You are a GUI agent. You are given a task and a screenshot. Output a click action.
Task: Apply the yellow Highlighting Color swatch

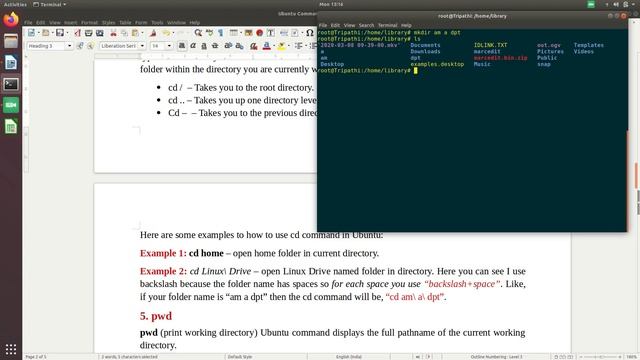[x=281, y=46]
